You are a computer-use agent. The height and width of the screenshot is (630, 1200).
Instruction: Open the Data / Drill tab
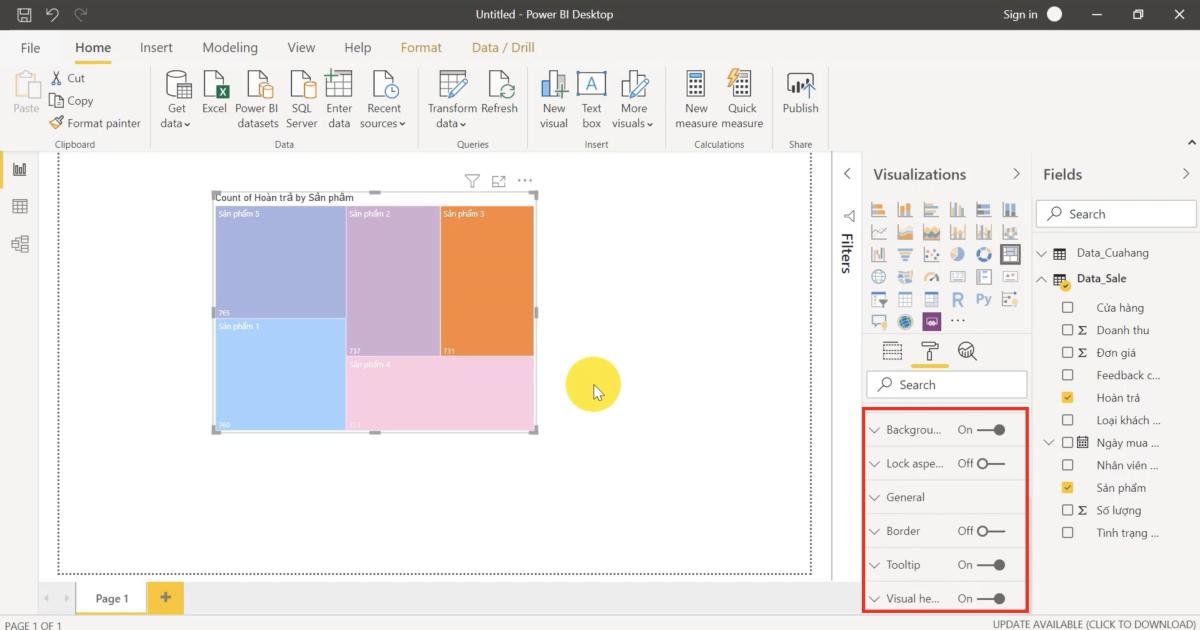coord(502,46)
